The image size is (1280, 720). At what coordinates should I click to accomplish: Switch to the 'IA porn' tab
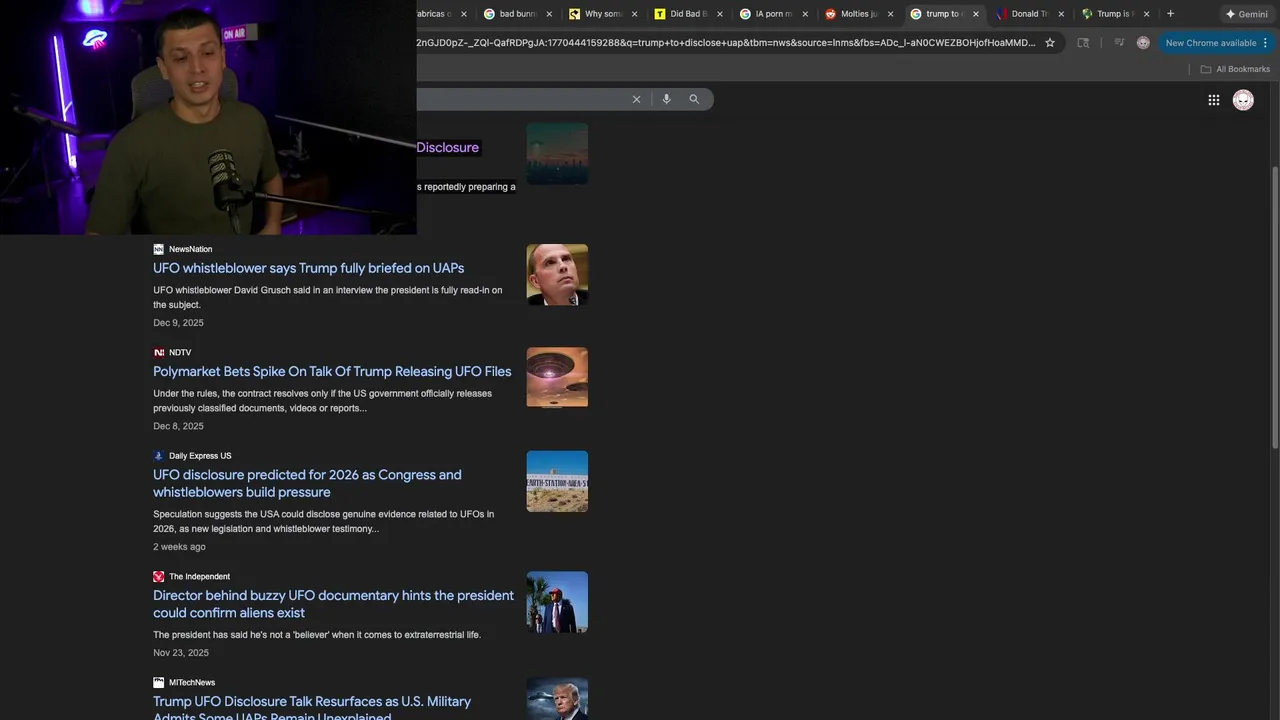click(x=773, y=14)
